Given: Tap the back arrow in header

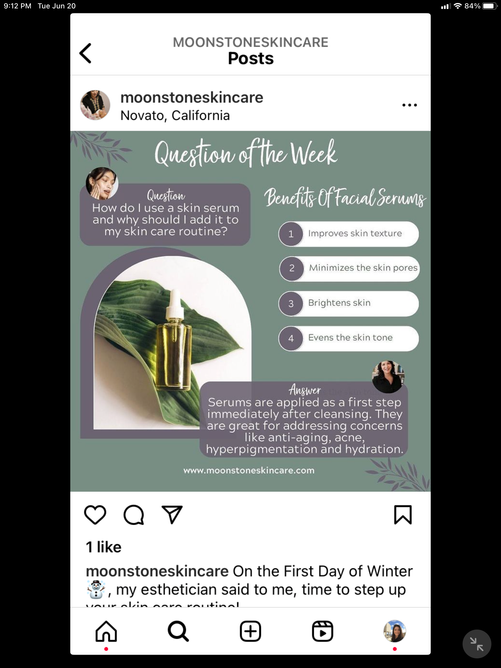Looking at the screenshot, I should tap(85, 53).
